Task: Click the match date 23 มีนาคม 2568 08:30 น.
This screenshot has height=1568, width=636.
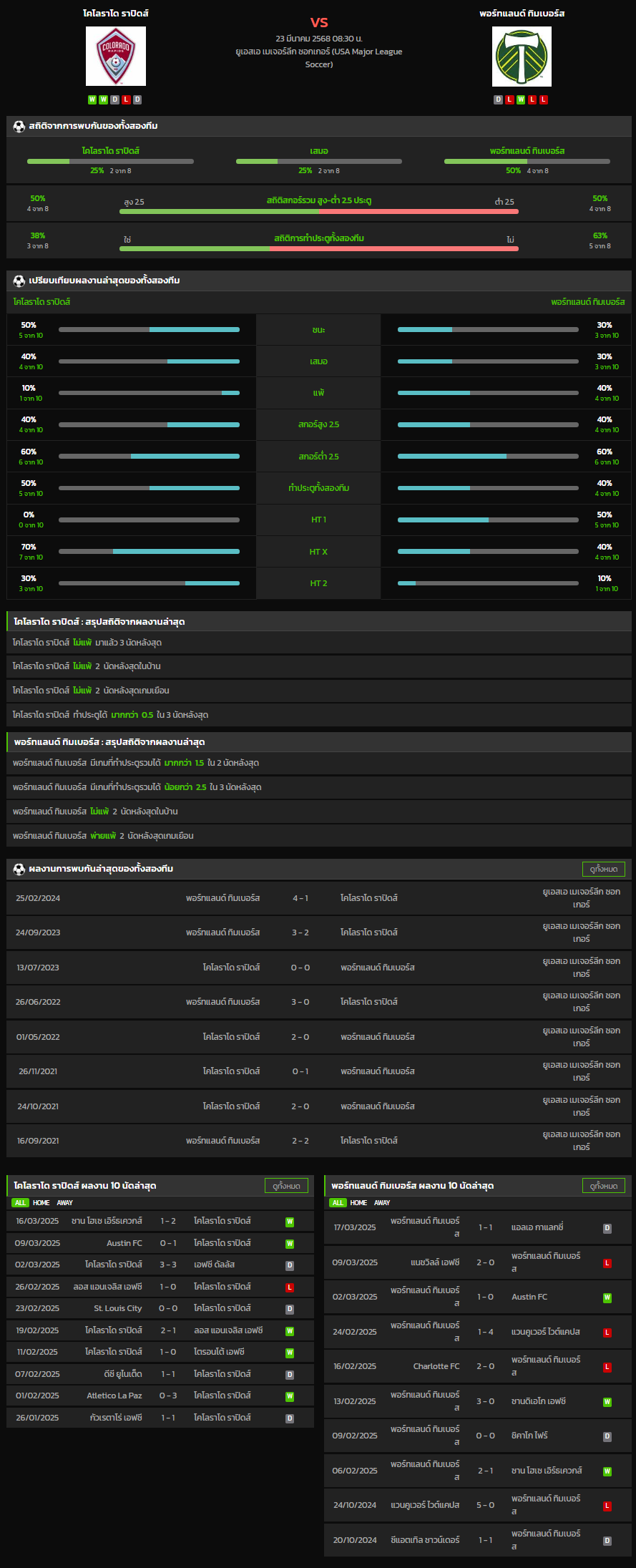Action: click(319, 39)
